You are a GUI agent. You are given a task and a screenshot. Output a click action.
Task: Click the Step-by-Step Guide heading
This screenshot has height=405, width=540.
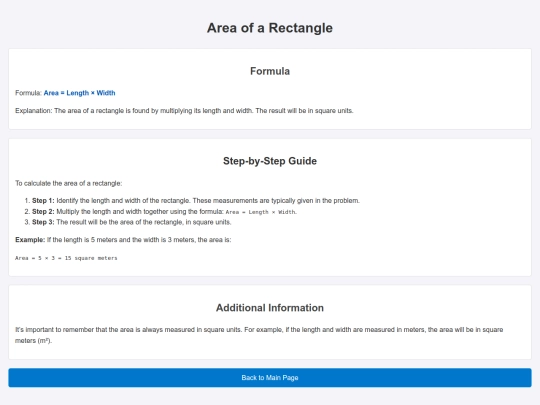click(x=270, y=161)
